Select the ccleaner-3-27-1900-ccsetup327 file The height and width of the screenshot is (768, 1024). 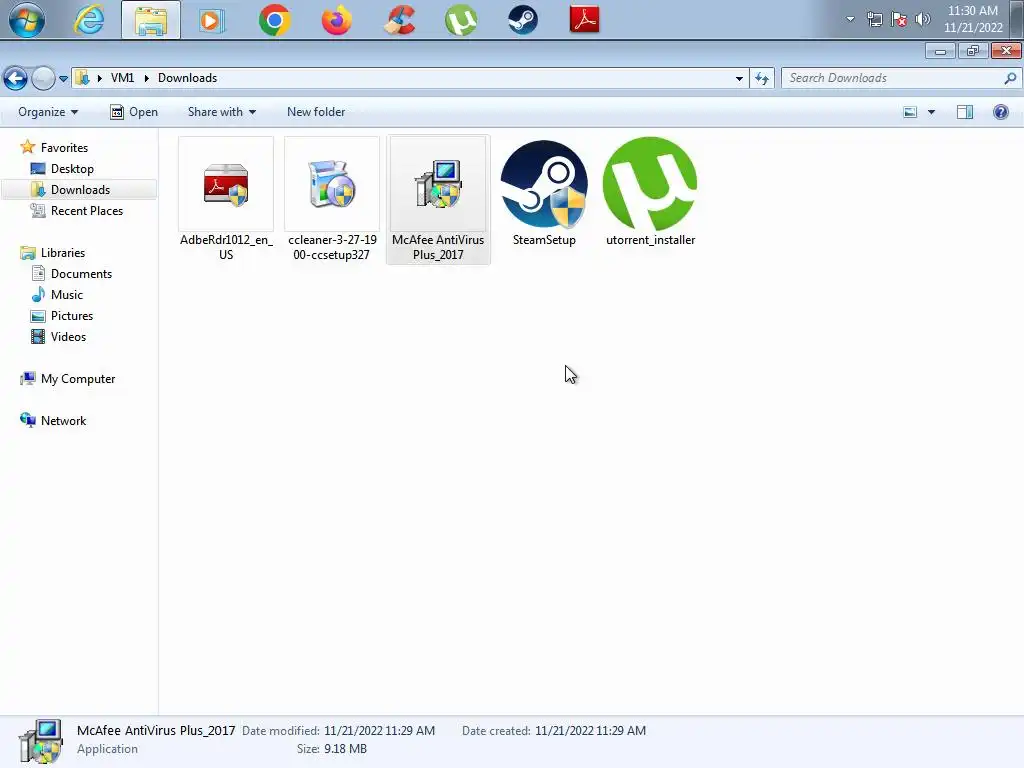tap(332, 199)
